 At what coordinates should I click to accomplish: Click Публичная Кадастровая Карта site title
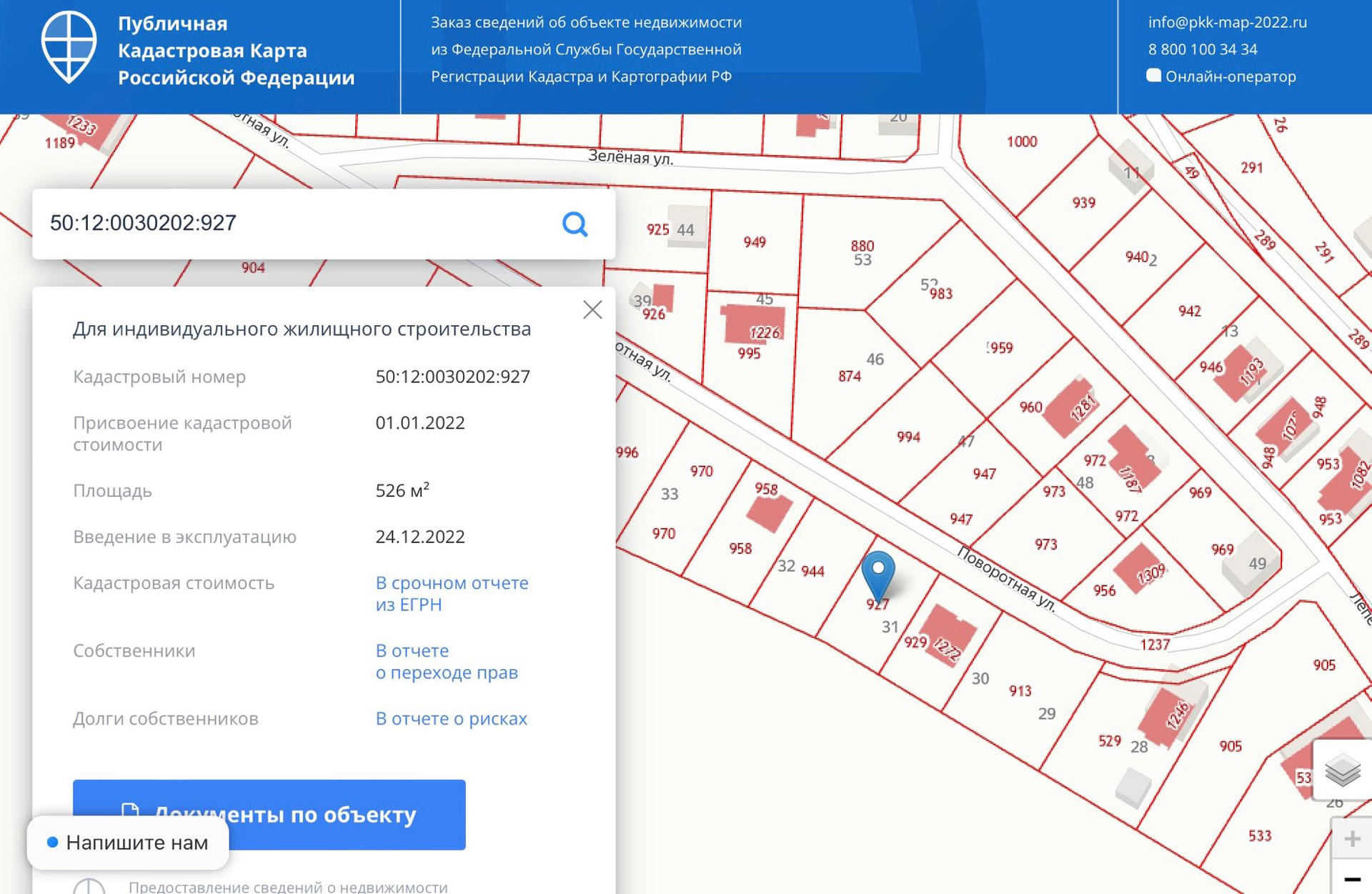pos(236,50)
